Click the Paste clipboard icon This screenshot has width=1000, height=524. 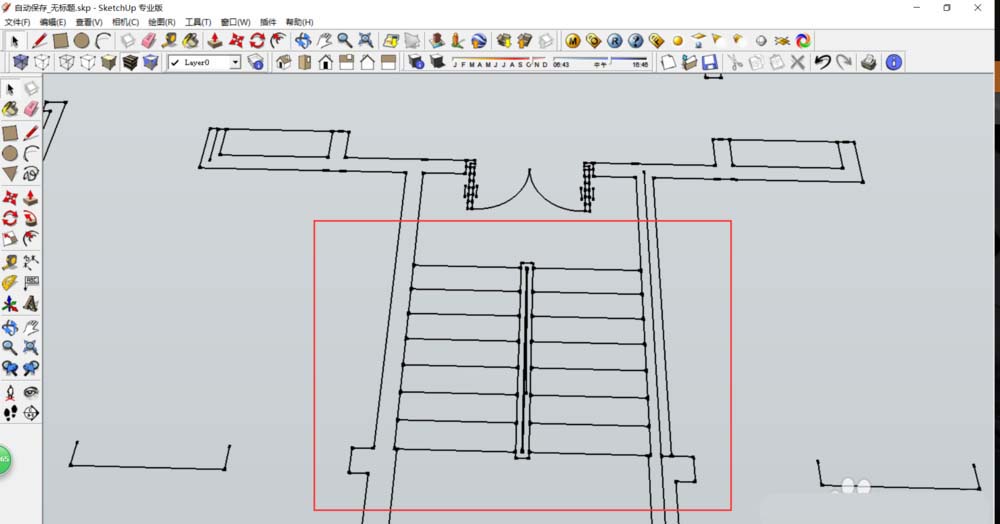click(x=777, y=62)
